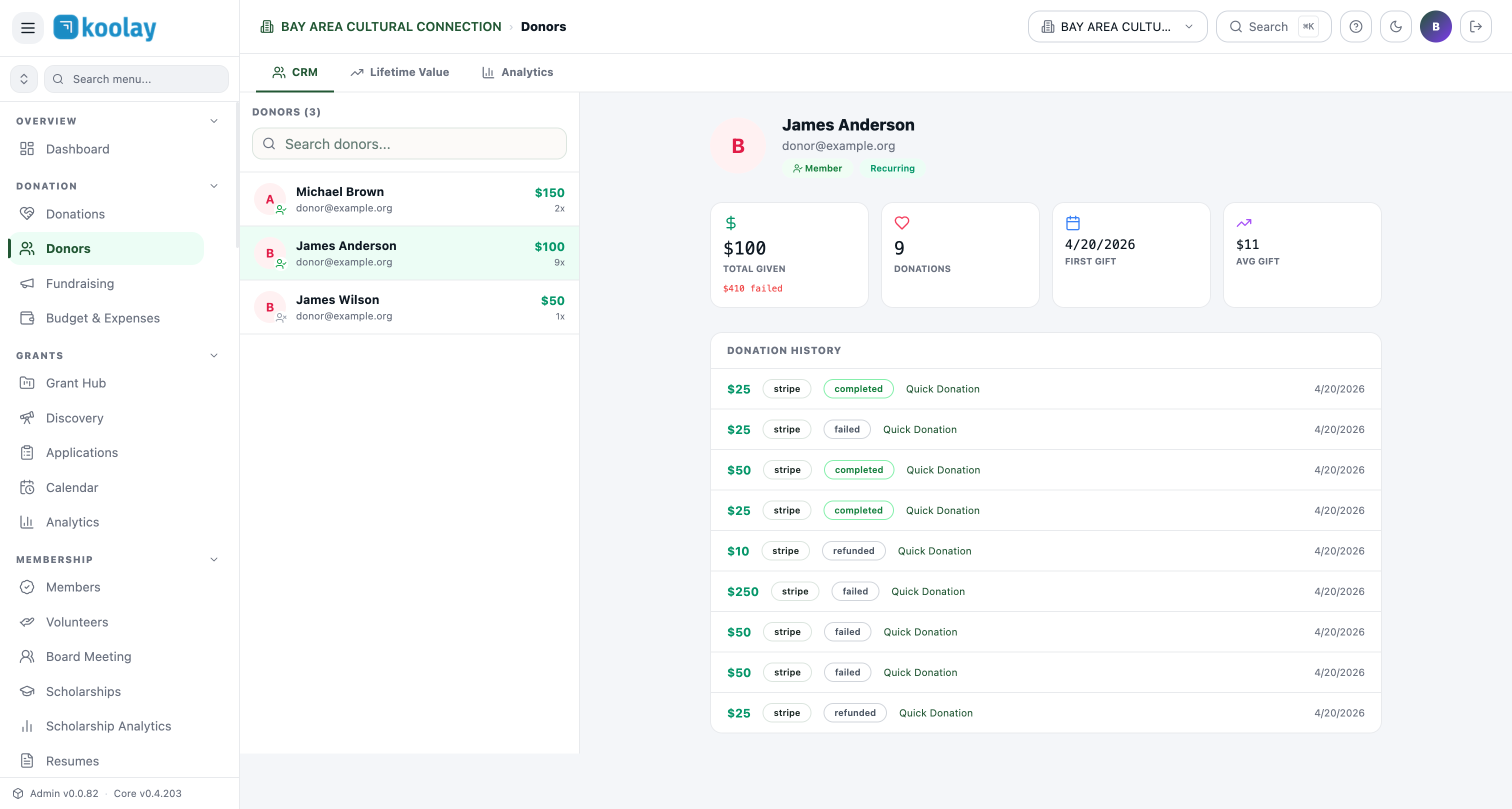Viewport: 1512px width, 809px height.
Task: Open the help question mark icon
Action: 1355,26
